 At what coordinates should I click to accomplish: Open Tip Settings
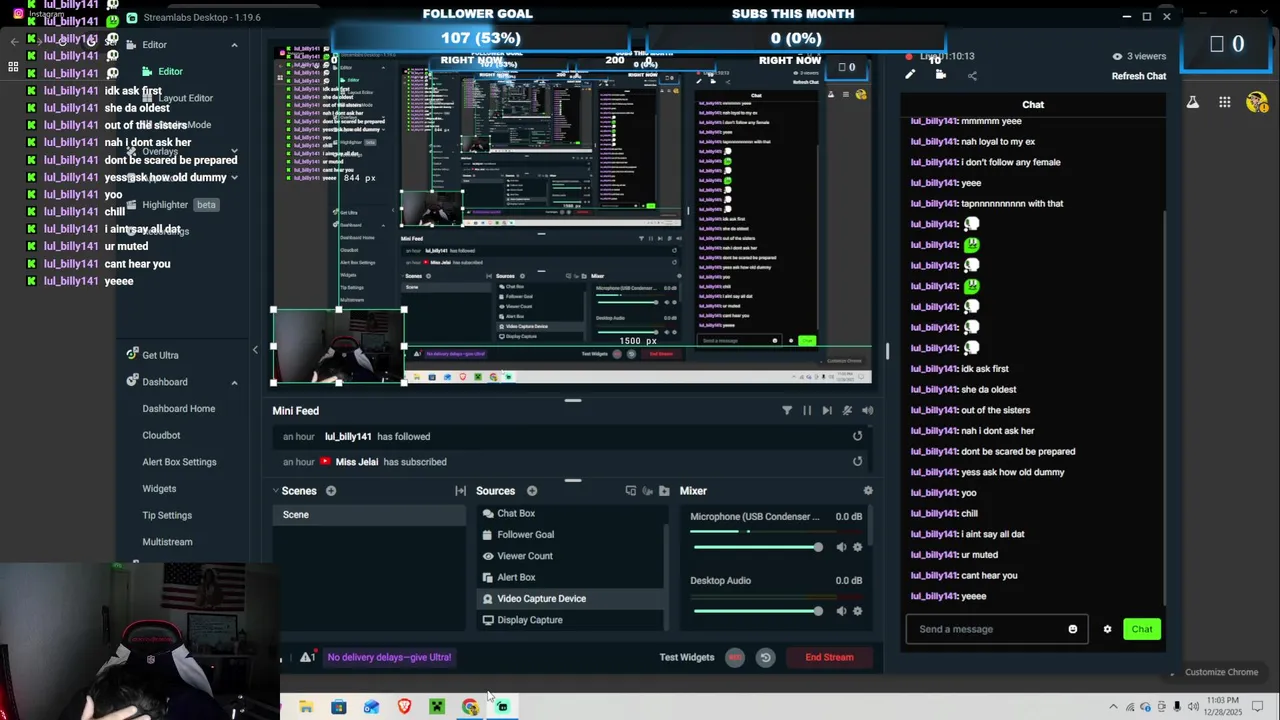click(x=167, y=515)
